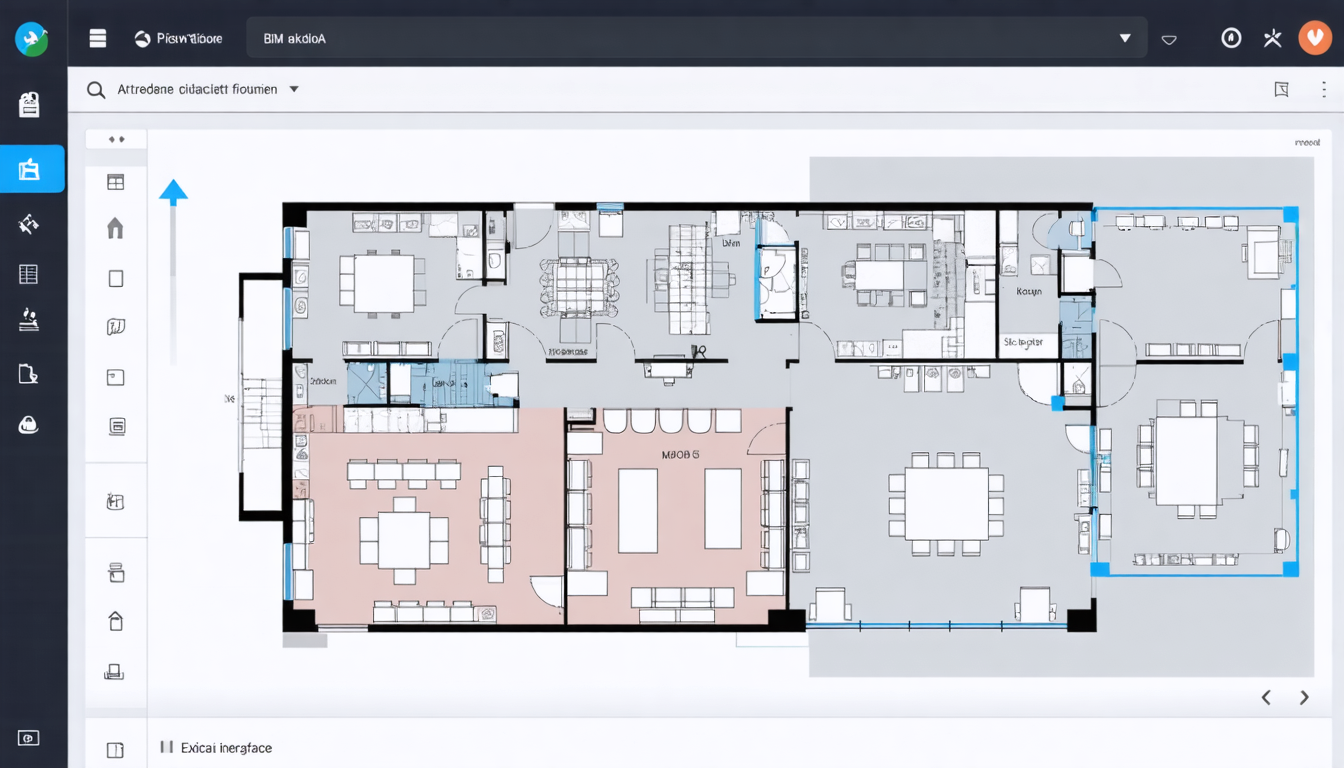Click the 'Artredane cidacialt fioumen' label
Image resolution: width=1344 pixels, height=768 pixels.
[198, 89]
